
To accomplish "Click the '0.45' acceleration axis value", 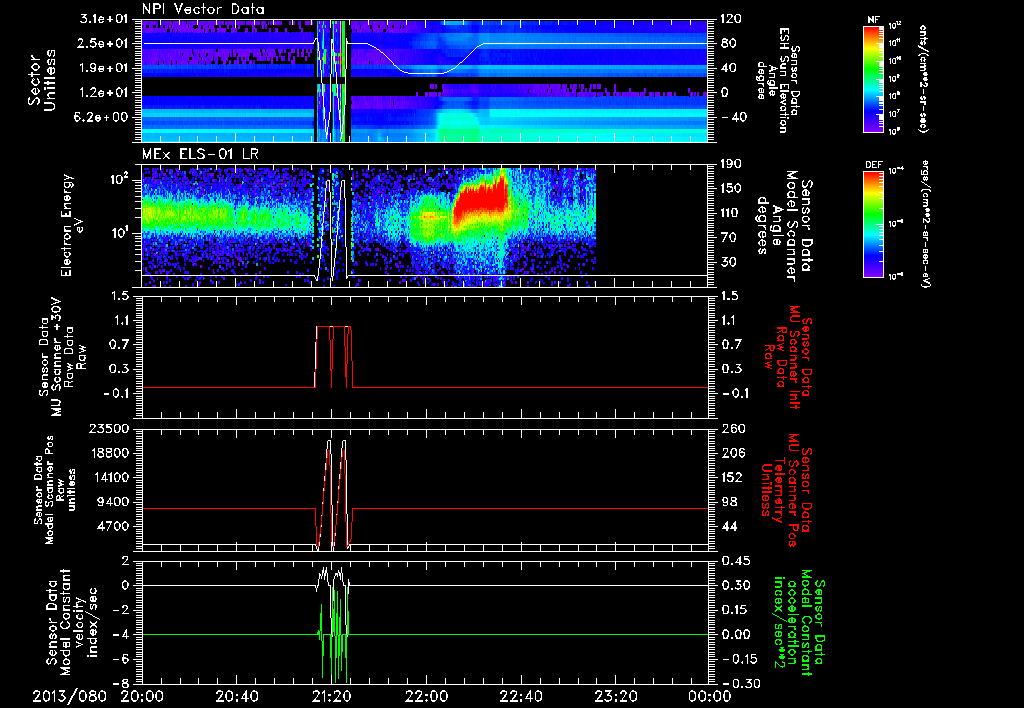I will pos(735,560).
